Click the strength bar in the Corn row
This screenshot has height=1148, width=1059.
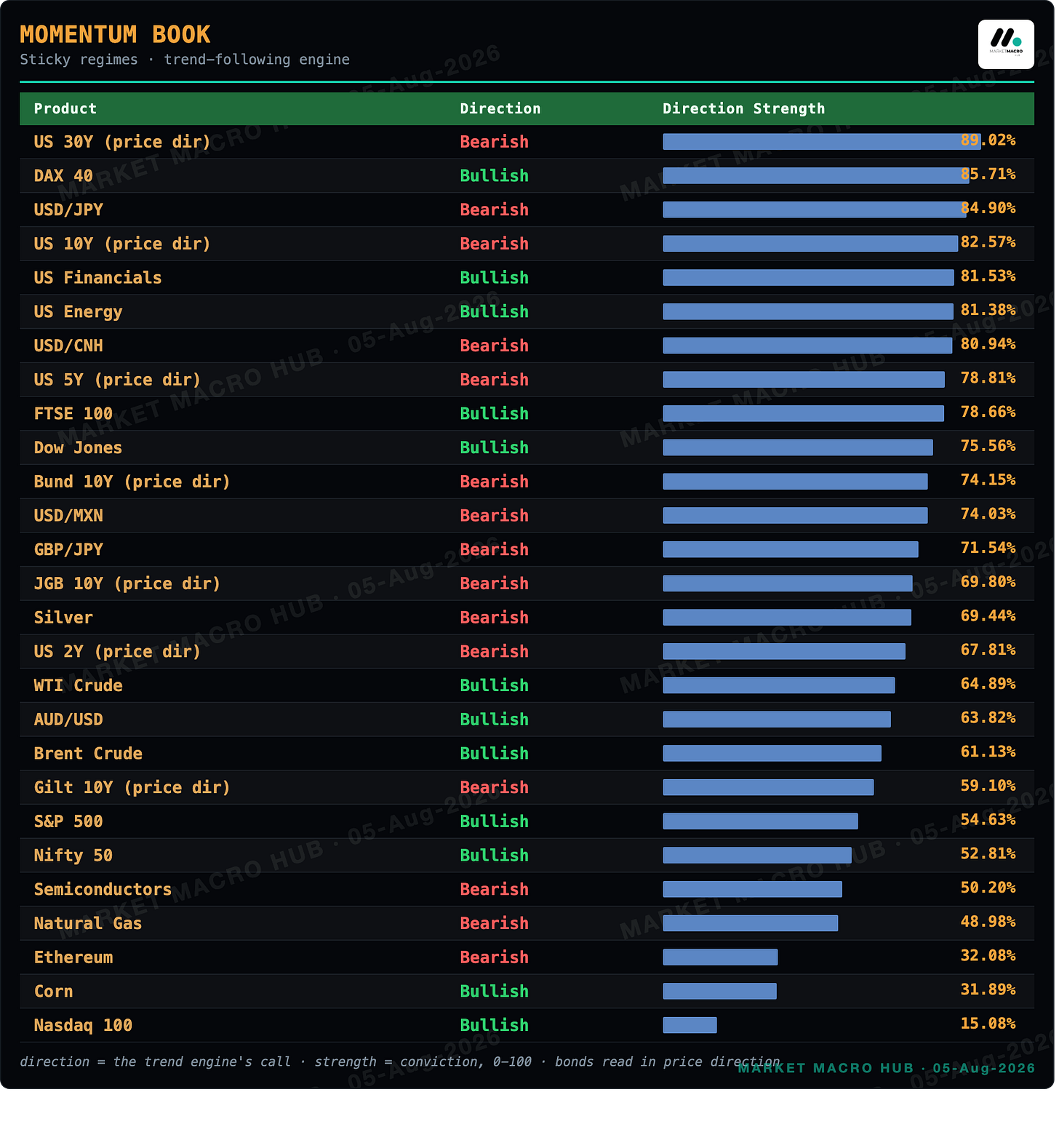721,992
